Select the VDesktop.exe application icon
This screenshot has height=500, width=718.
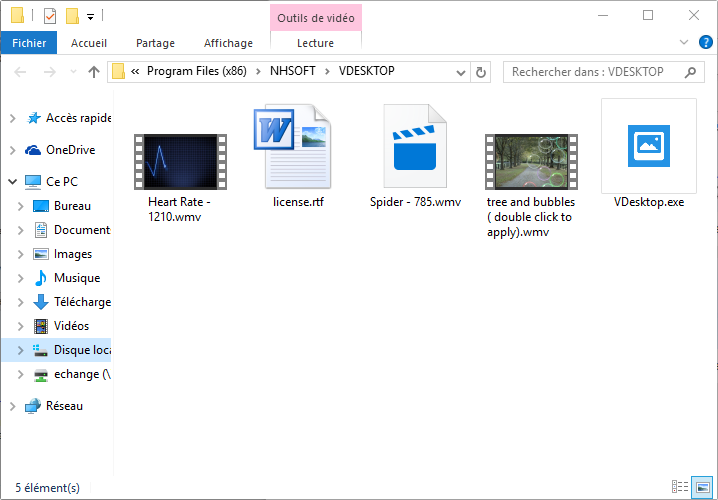[648, 146]
